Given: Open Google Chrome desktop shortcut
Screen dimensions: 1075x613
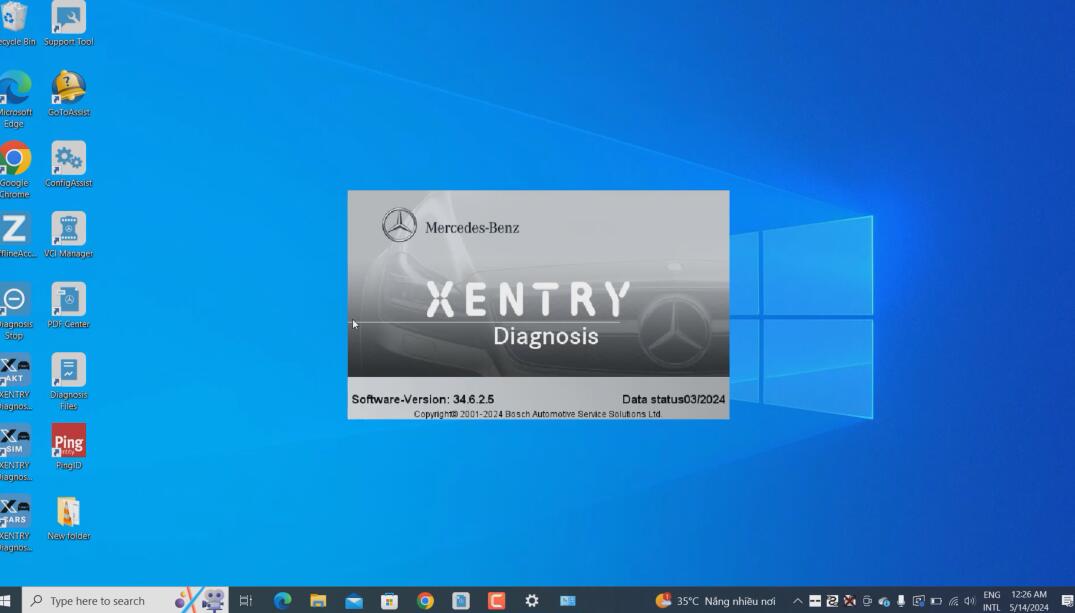Looking at the screenshot, I should (15, 170).
